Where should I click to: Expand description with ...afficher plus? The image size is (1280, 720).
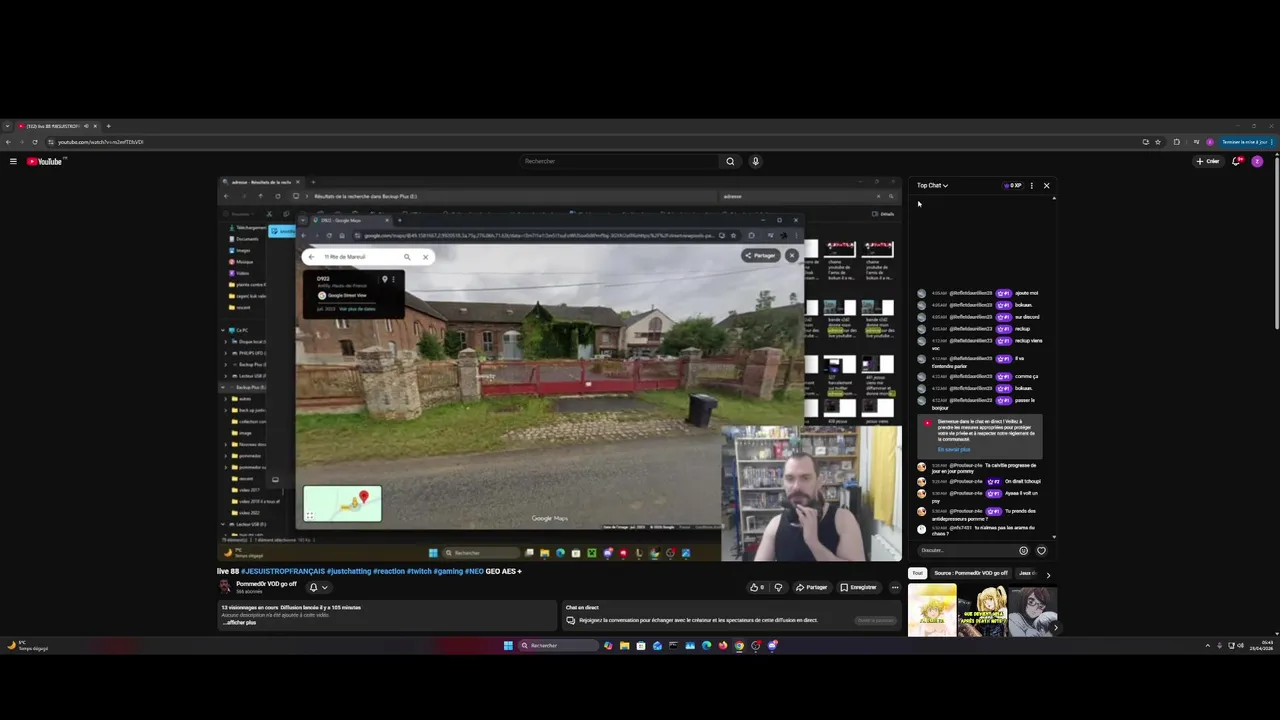pos(239,622)
